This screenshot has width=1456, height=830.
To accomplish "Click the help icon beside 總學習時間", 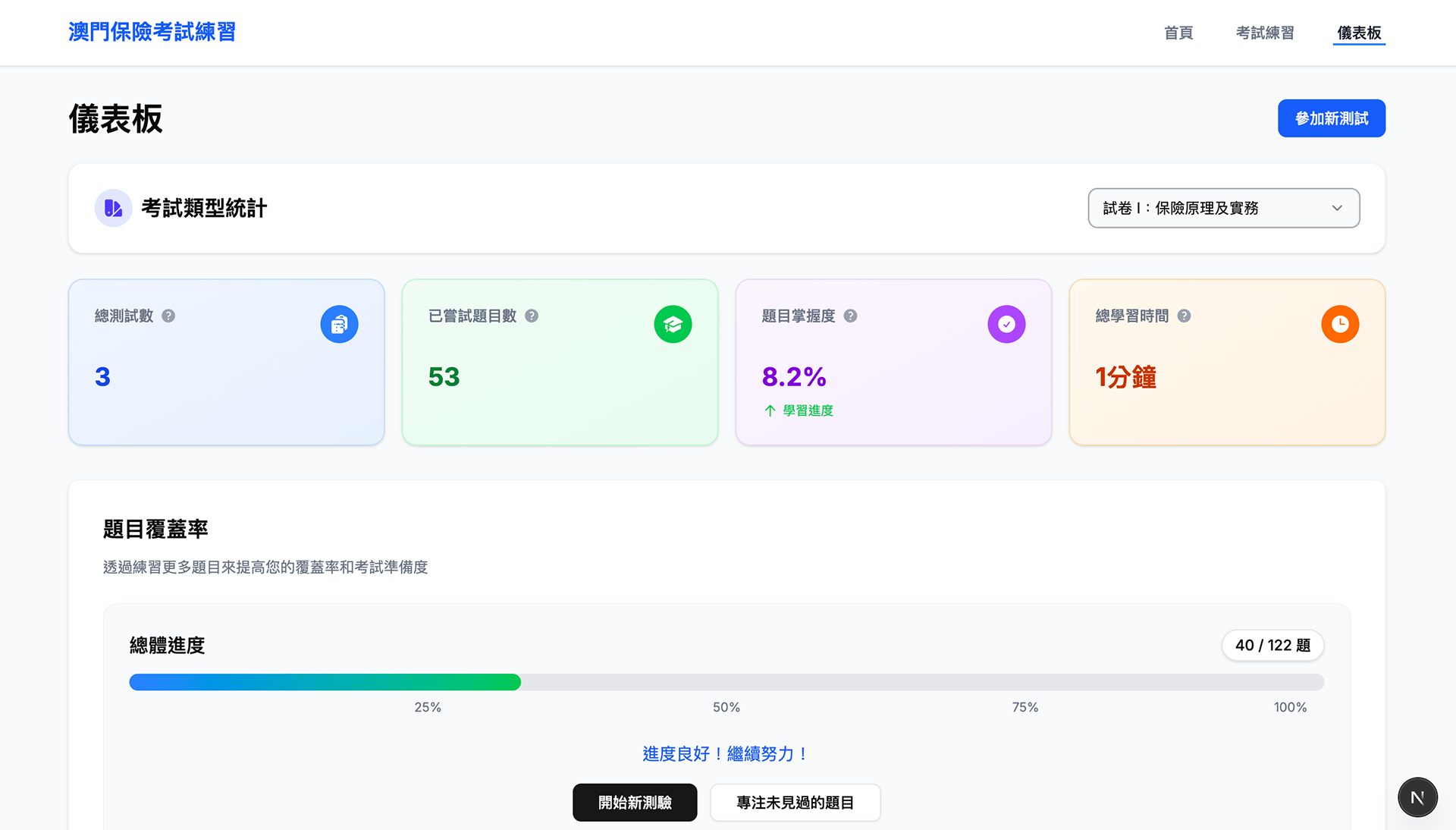I will click(x=1184, y=316).
